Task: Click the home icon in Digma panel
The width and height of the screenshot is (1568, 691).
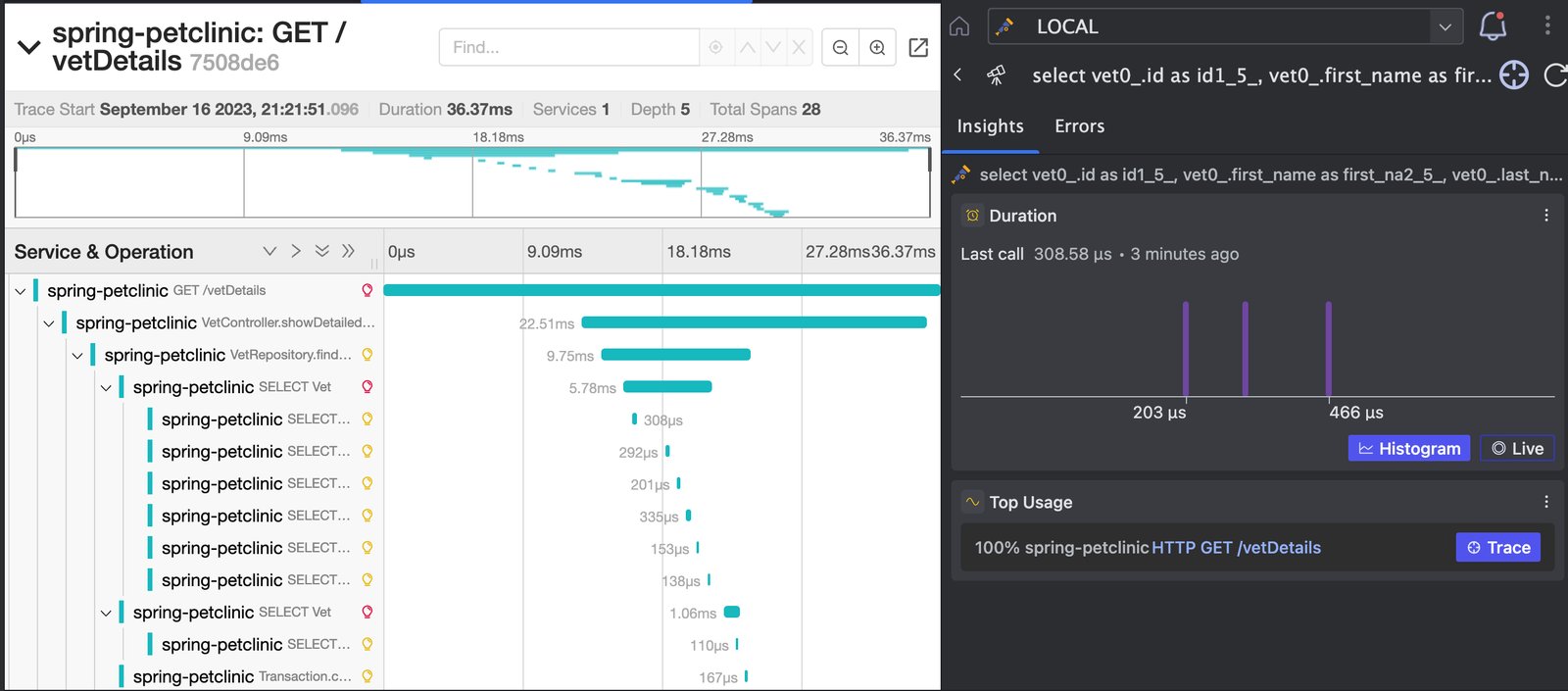Action: (x=959, y=26)
